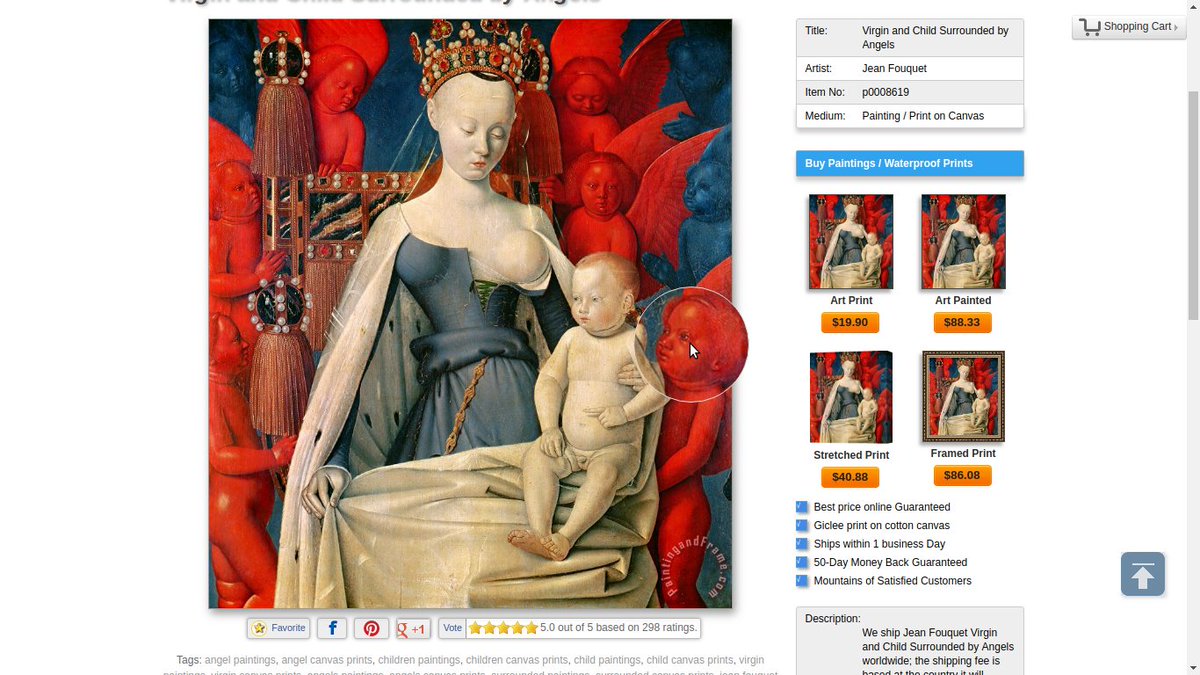1200x675 pixels.
Task: Open the angel canvas prints tag
Action: coord(327,660)
